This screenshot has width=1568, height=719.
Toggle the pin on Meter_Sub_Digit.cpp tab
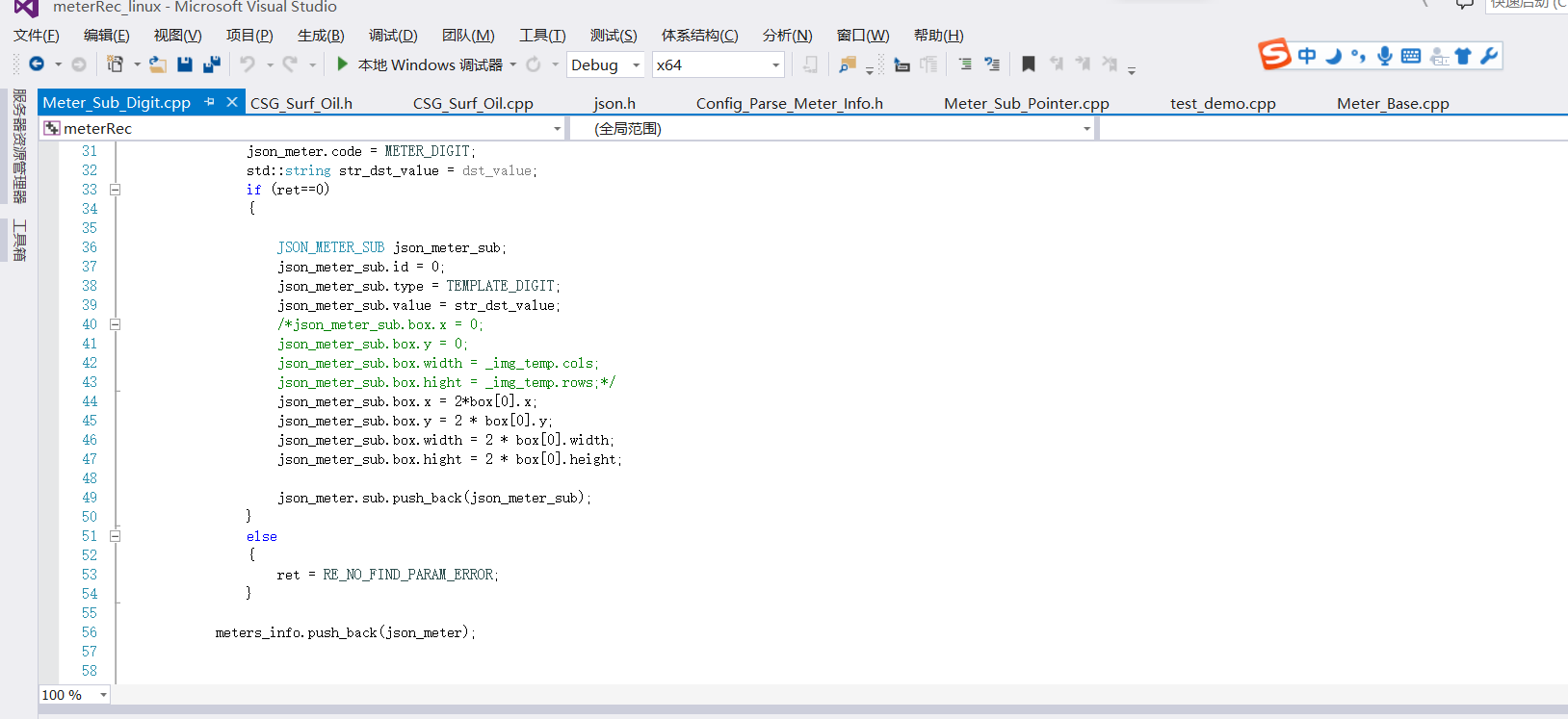(209, 102)
